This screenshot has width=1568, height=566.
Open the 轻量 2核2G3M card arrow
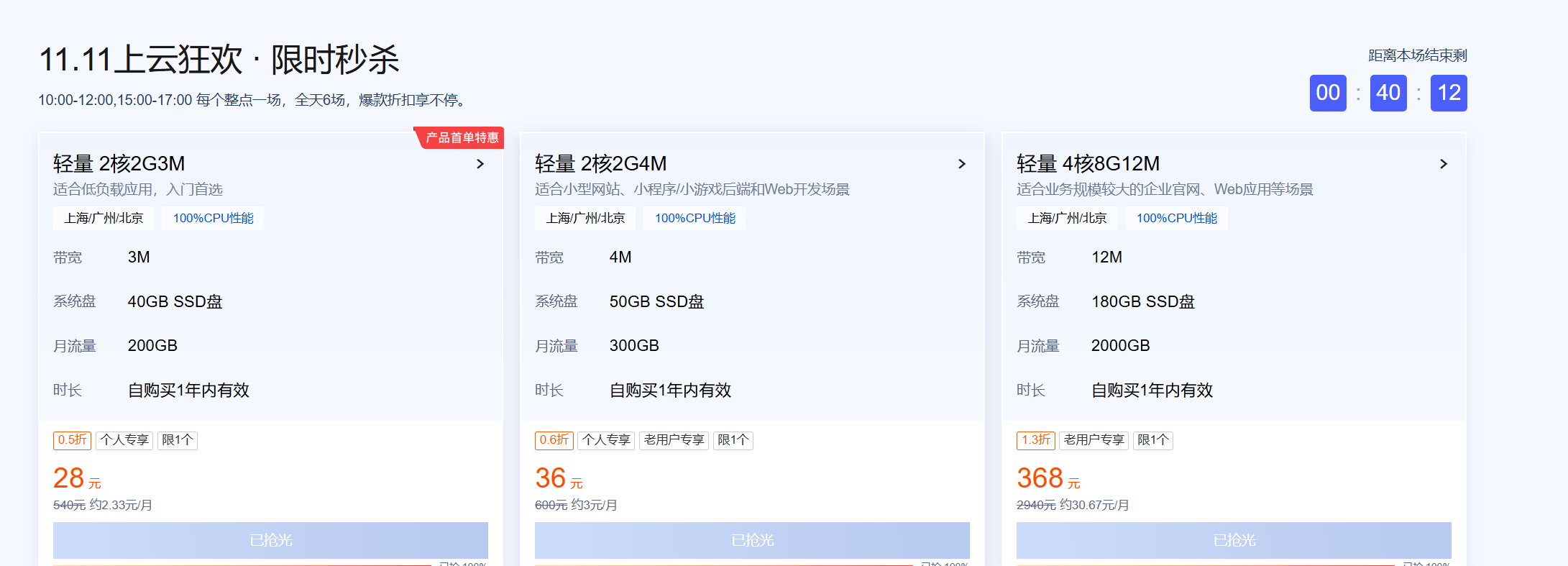pos(480,164)
